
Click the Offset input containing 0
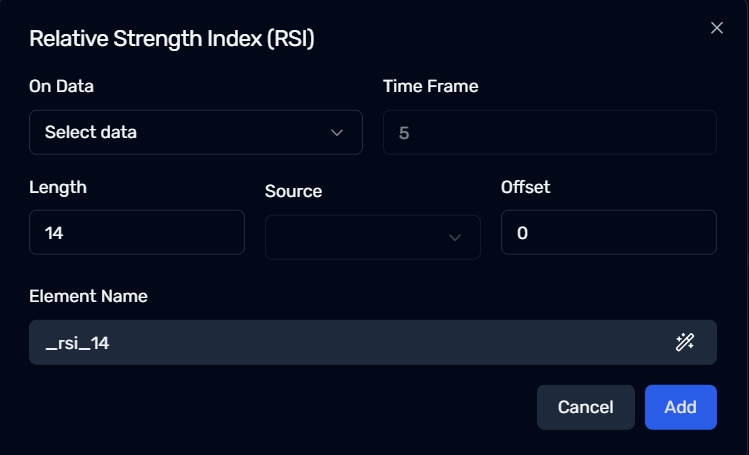pyautogui.click(x=609, y=233)
